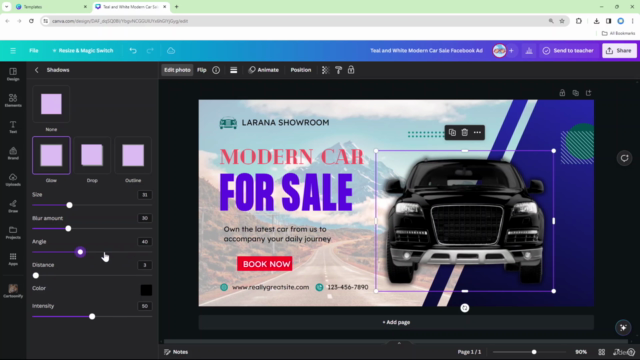The height and width of the screenshot is (360, 640).
Task: Click the Intensity slider handle
Action: [92, 316]
